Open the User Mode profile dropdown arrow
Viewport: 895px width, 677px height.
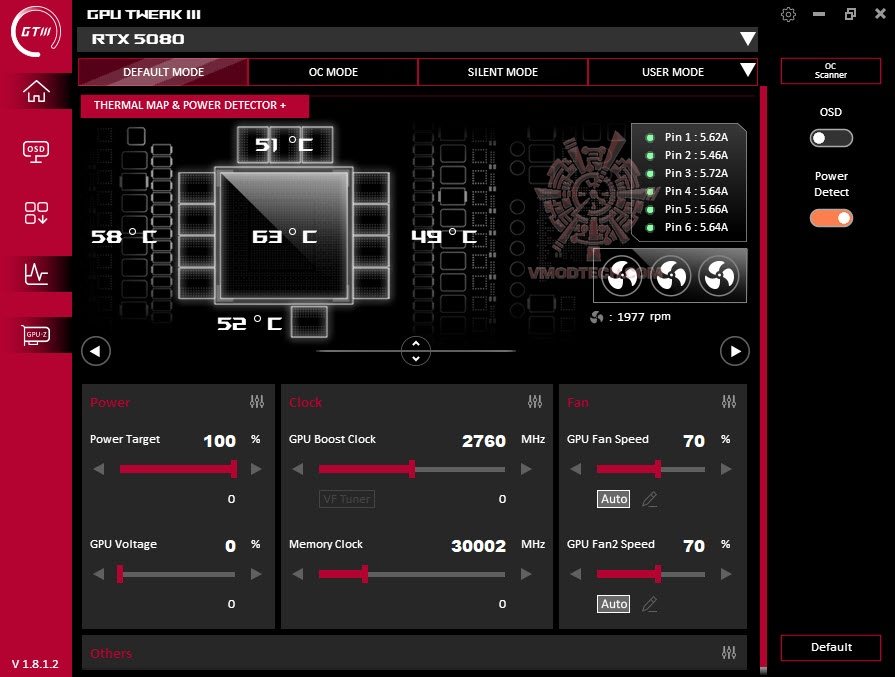point(748,70)
